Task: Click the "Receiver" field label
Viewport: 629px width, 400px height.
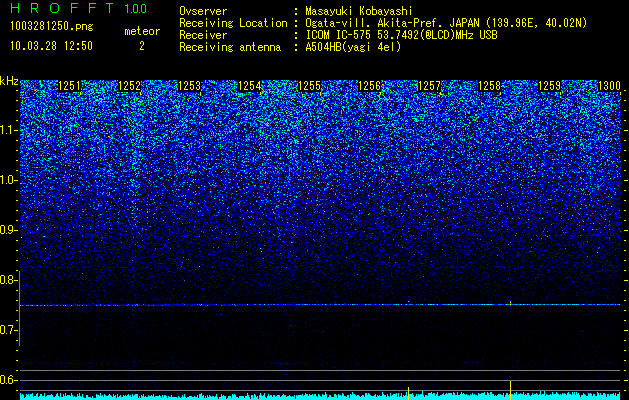Action: (203, 35)
